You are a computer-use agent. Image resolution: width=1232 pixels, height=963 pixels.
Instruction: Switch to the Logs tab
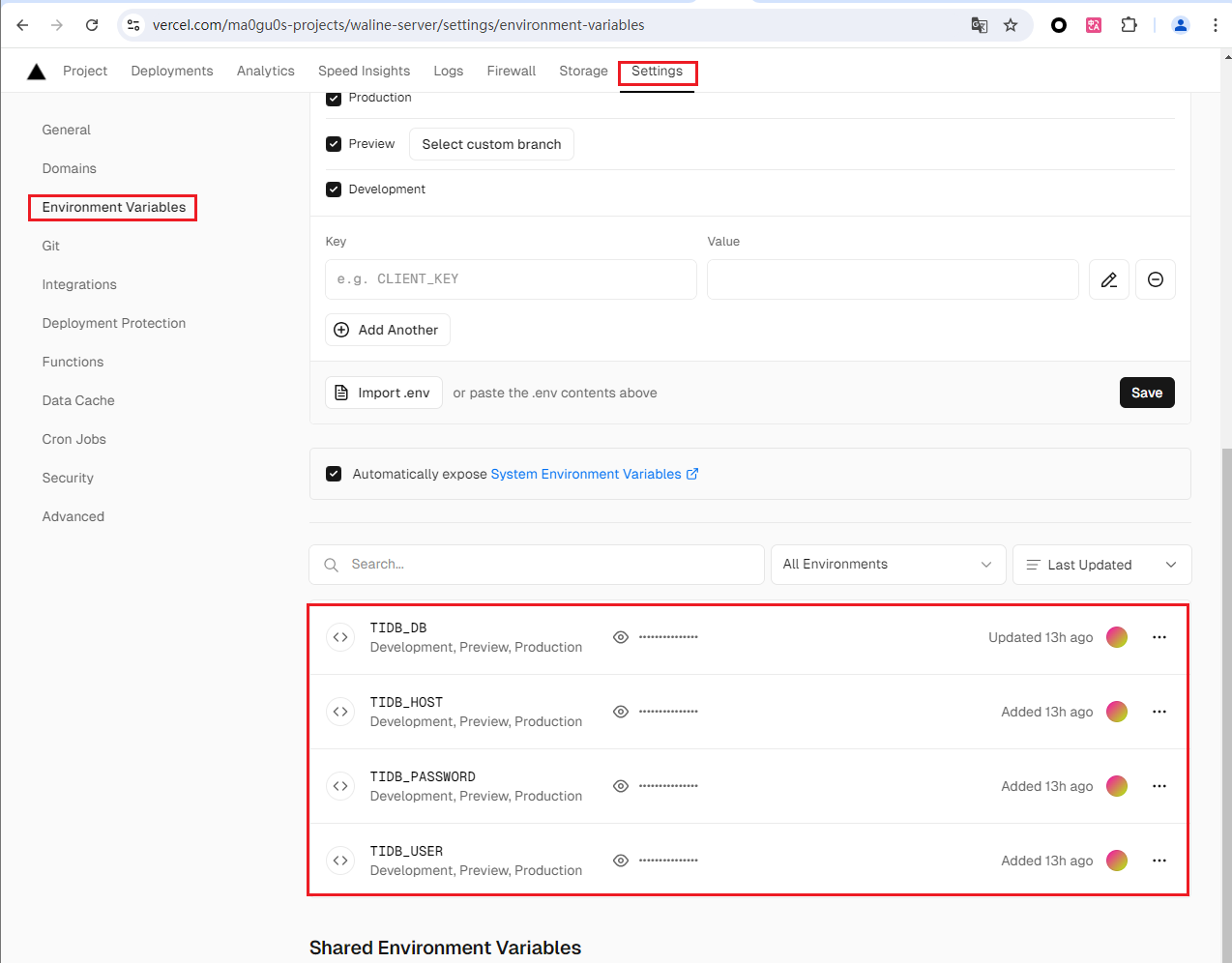(449, 71)
